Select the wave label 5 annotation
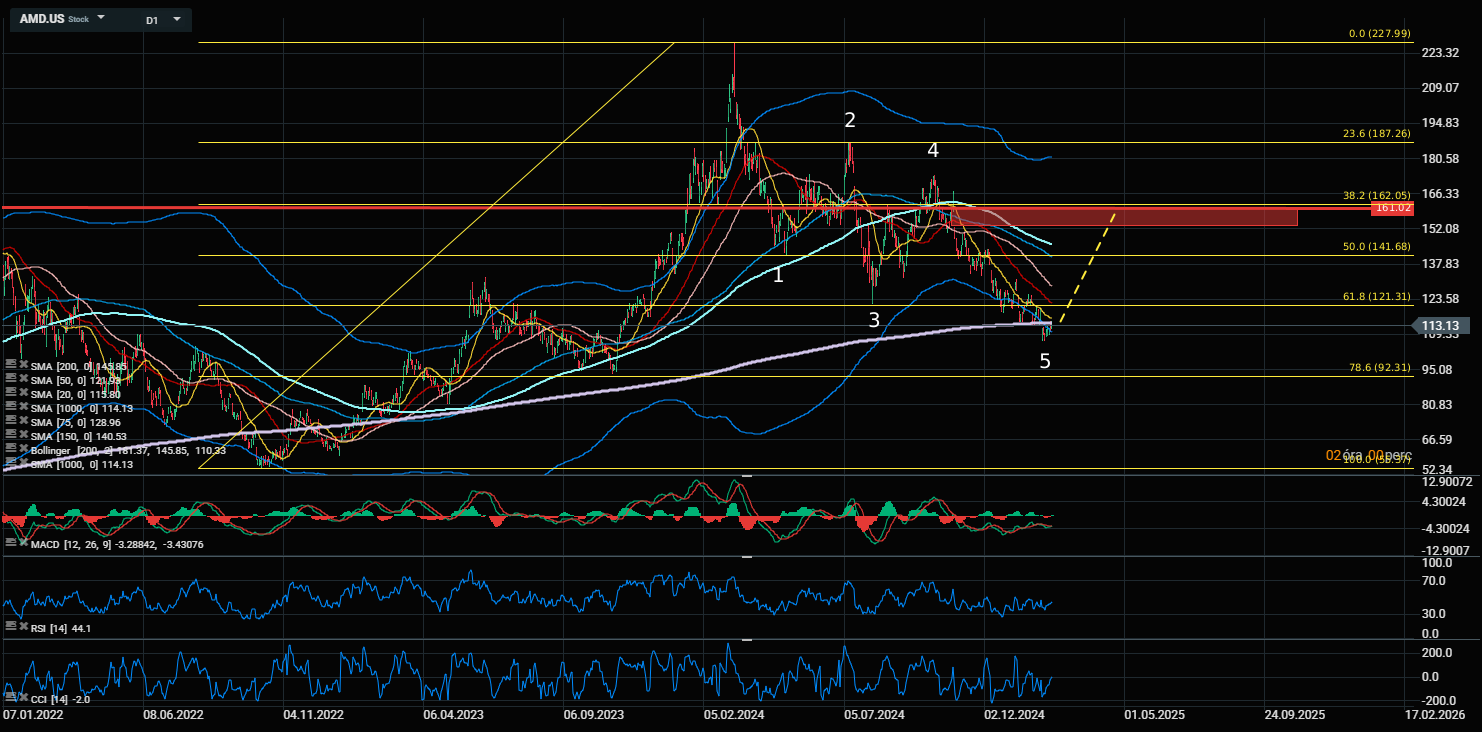This screenshot has width=1482, height=732. (1045, 362)
